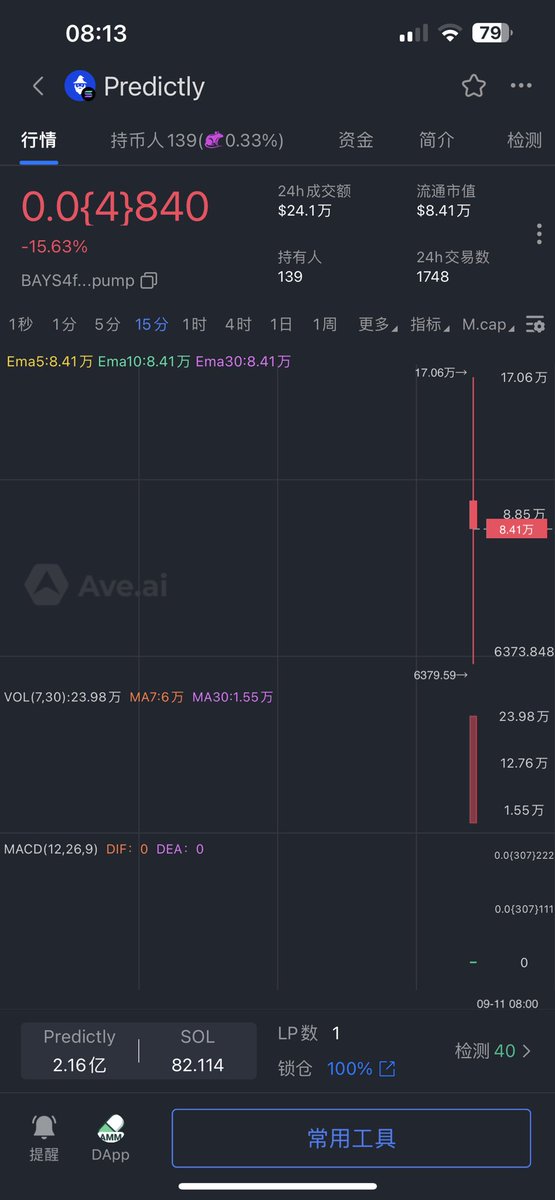Select the 1日 timeframe
The width and height of the screenshot is (555, 1200).
(x=281, y=324)
